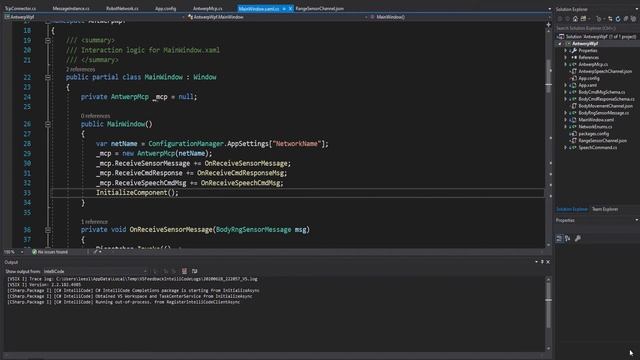Click the Search Solution Explorer field
Image resolution: width=640 pixels, height=360 pixels.
click(x=596, y=29)
